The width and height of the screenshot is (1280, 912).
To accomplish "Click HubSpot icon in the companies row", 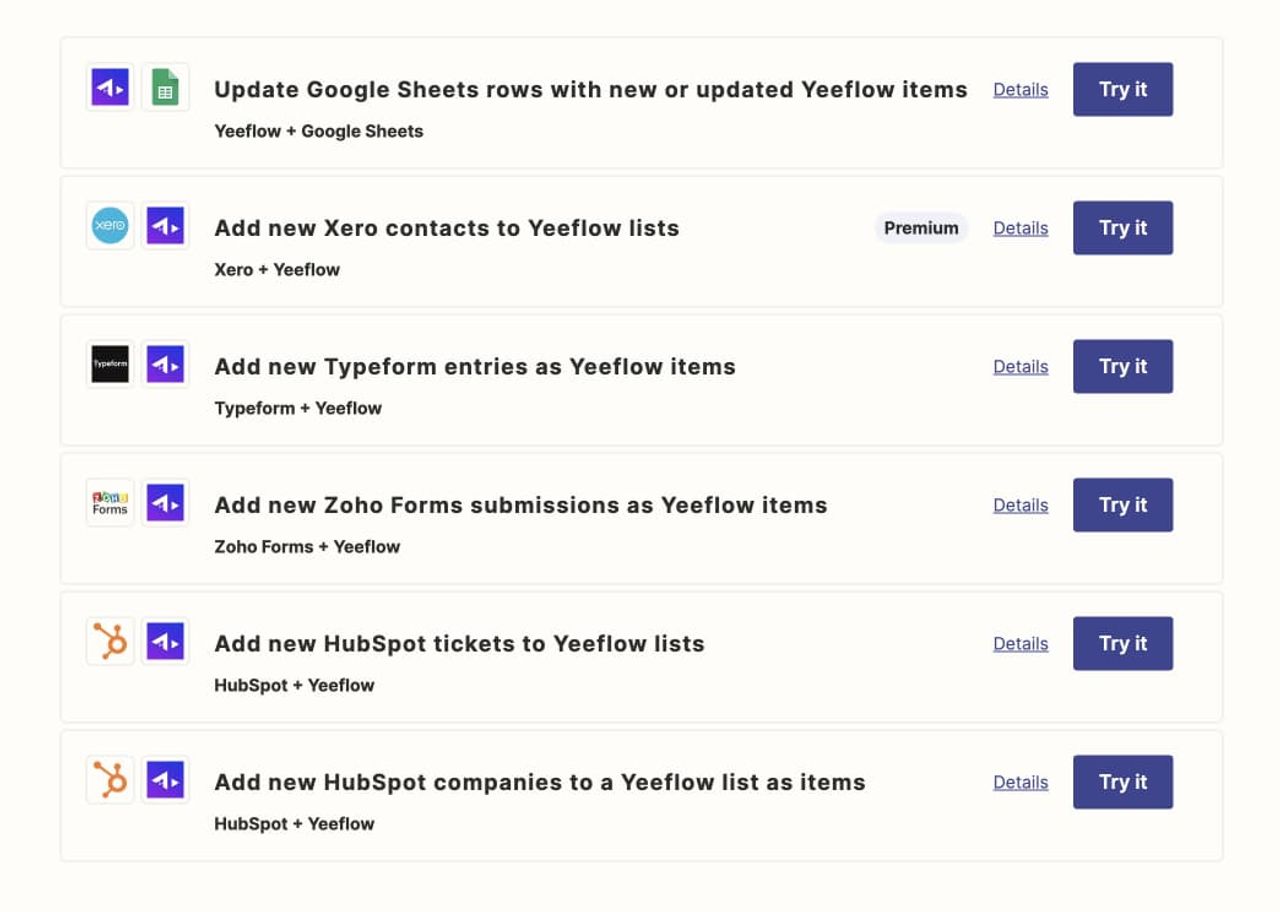I will [x=110, y=780].
